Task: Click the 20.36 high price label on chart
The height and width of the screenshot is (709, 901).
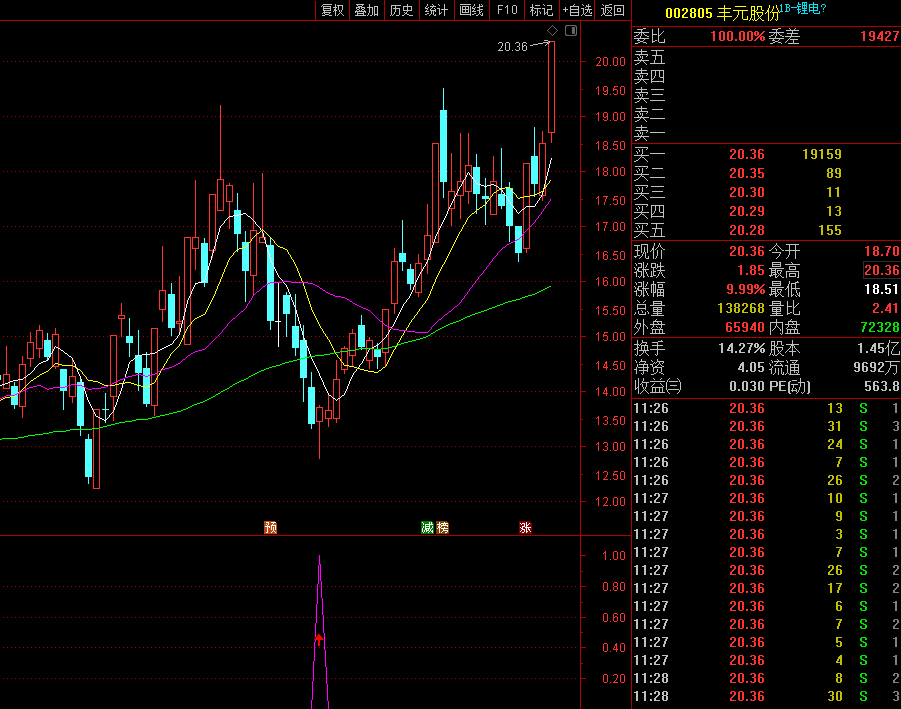Action: 513,47
